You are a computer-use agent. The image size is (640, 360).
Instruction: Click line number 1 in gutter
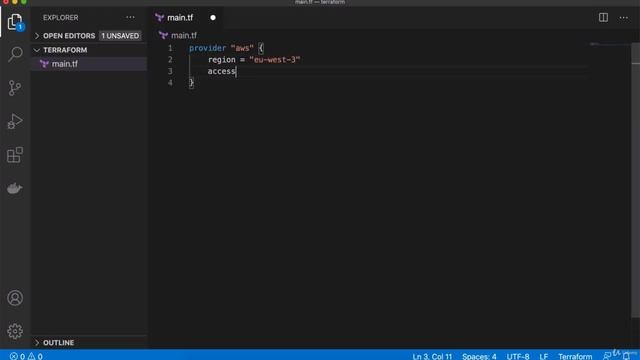tap(170, 48)
